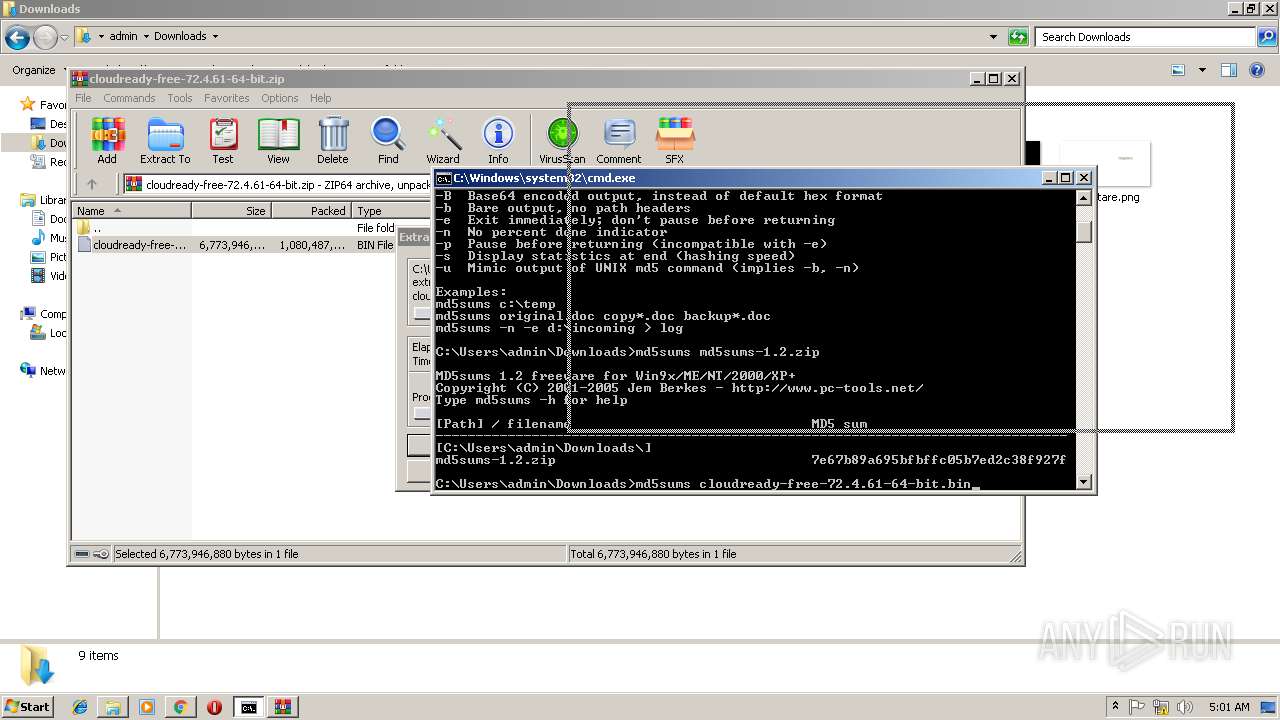Screen dimensions: 1280x720
Task: Click Explorer Back navigation button
Action: (17, 37)
